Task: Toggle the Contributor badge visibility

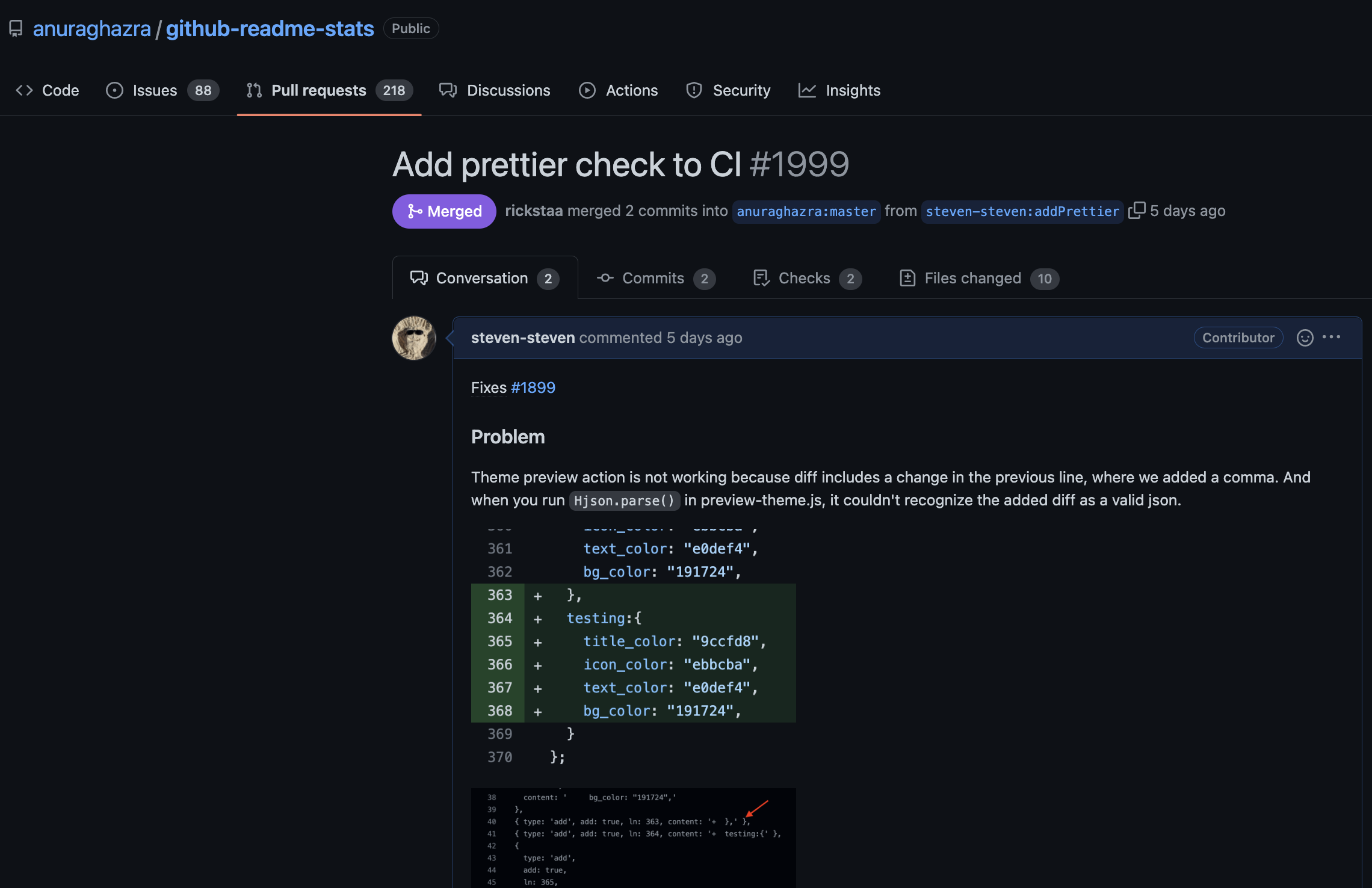Action: click(1237, 337)
